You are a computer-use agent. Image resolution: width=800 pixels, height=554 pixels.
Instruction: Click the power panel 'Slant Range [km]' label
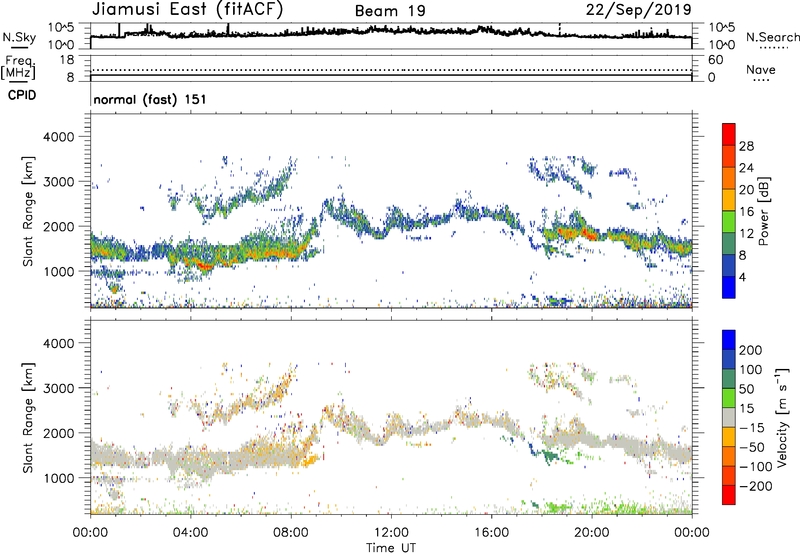(28, 211)
